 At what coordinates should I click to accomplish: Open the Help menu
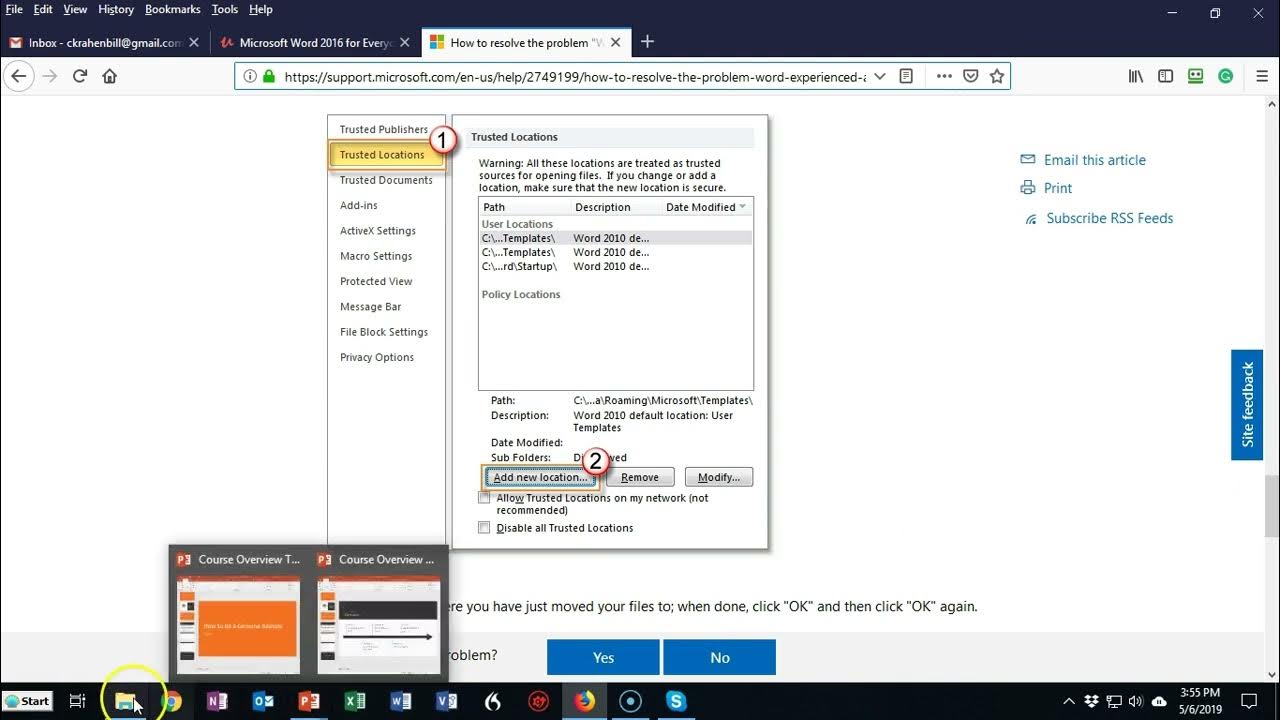pos(260,9)
